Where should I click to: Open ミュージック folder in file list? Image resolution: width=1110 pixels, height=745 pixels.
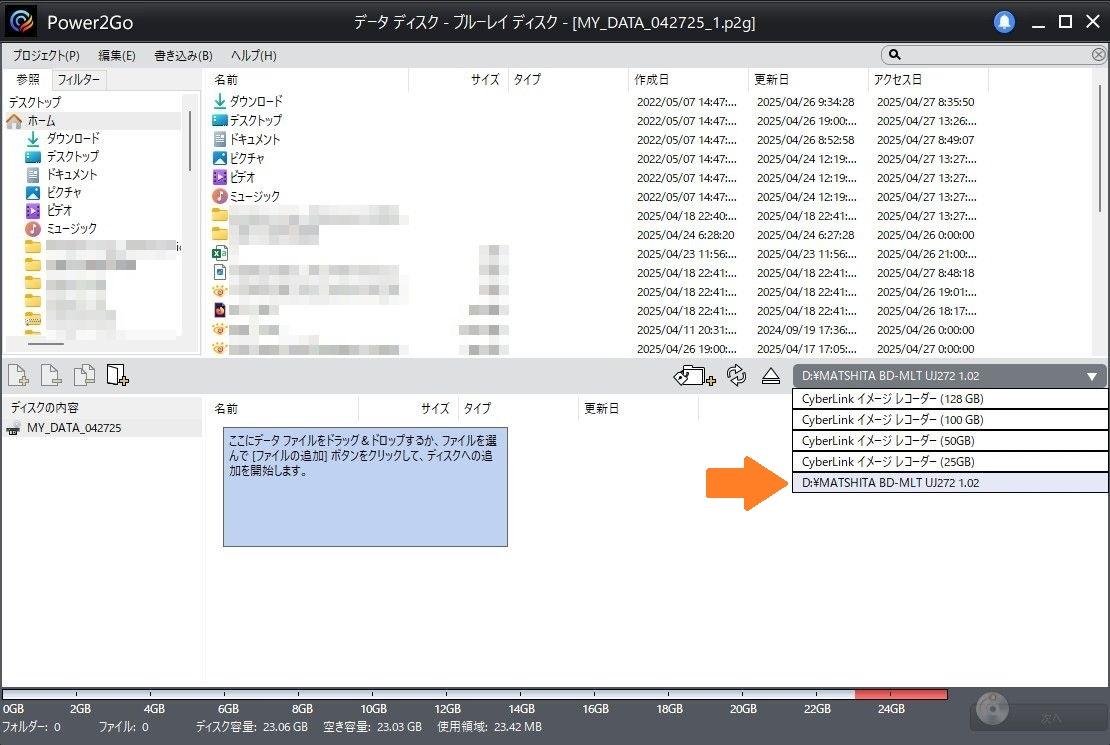click(255, 196)
